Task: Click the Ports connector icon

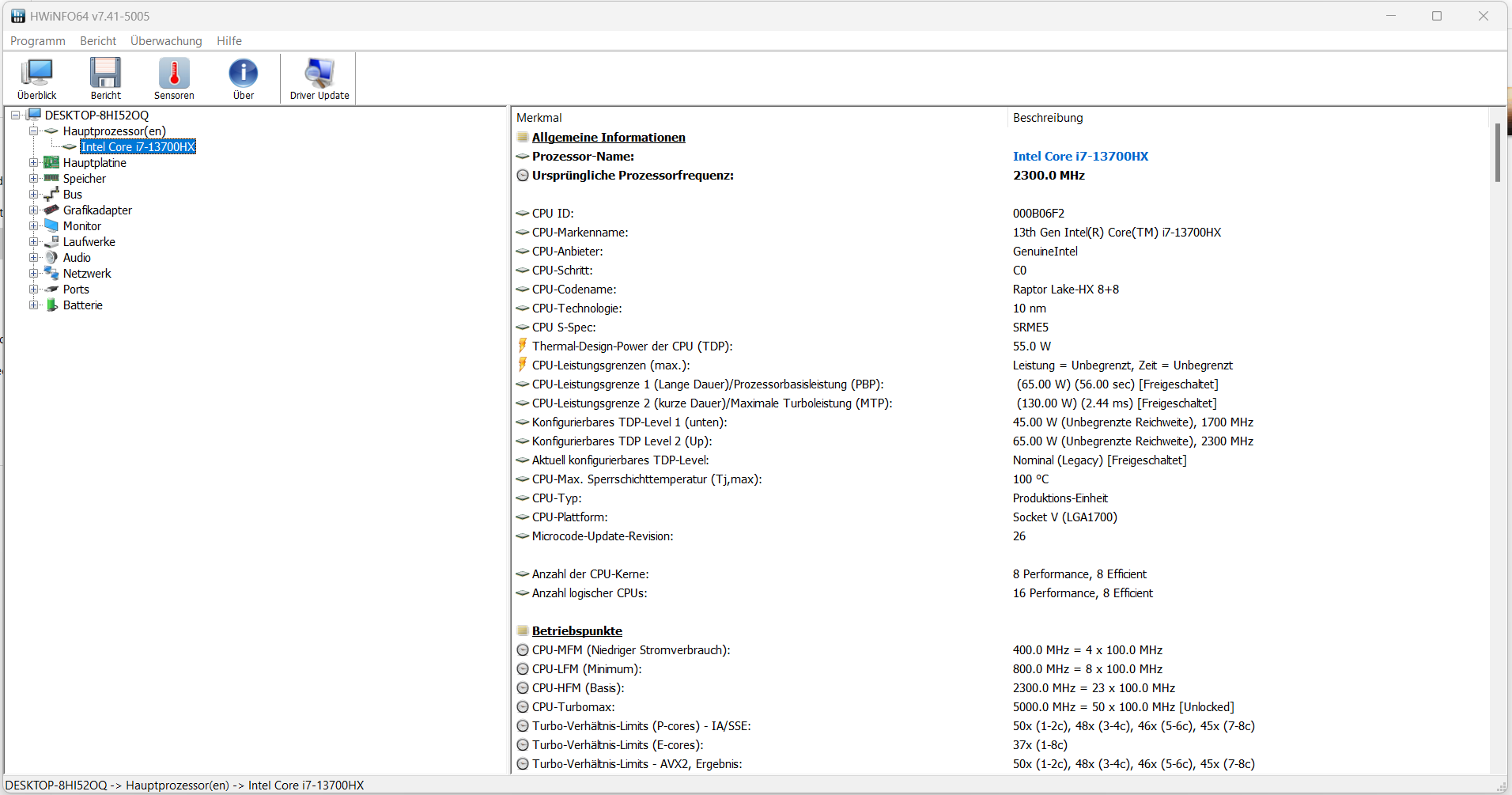Action: pyautogui.click(x=51, y=290)
